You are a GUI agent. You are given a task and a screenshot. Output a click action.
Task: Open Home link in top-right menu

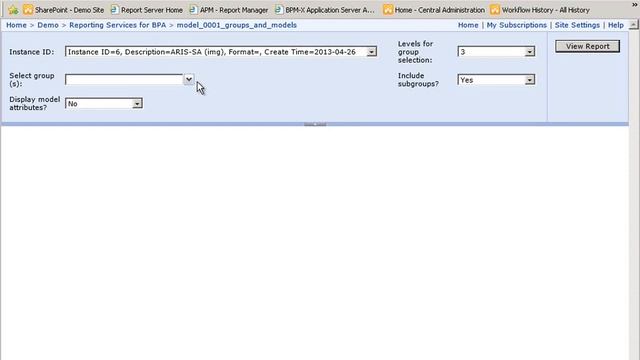point(468,25)
